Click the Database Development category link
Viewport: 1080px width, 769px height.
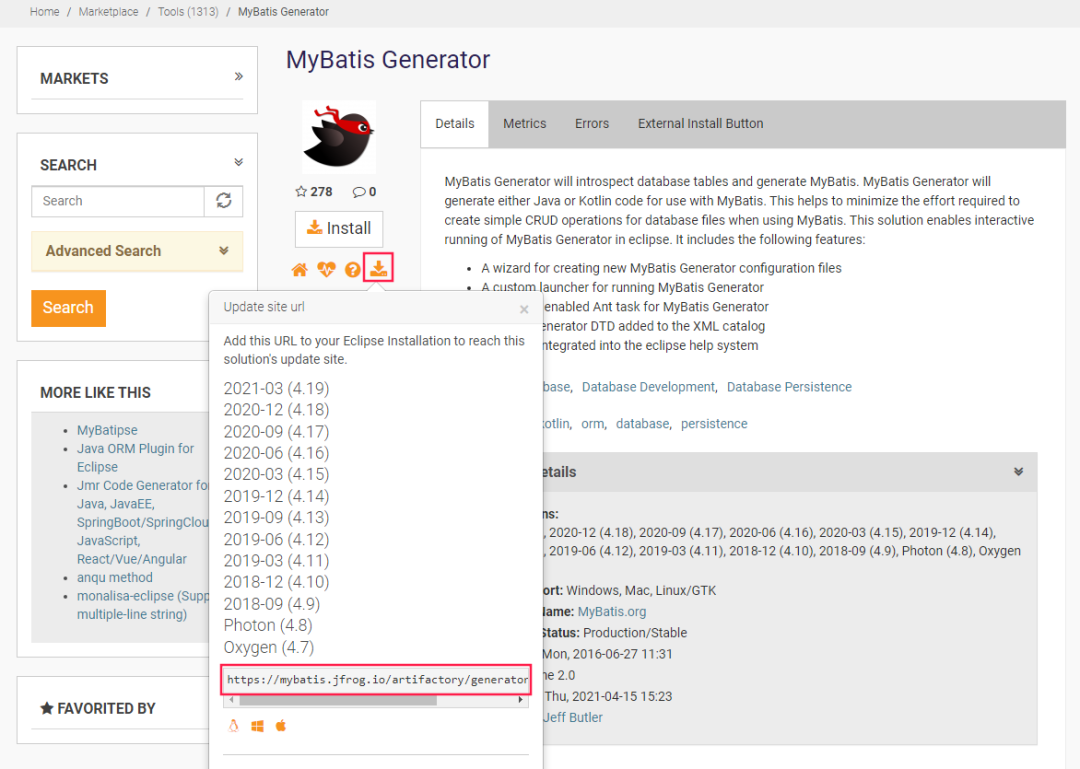[648, 387]
